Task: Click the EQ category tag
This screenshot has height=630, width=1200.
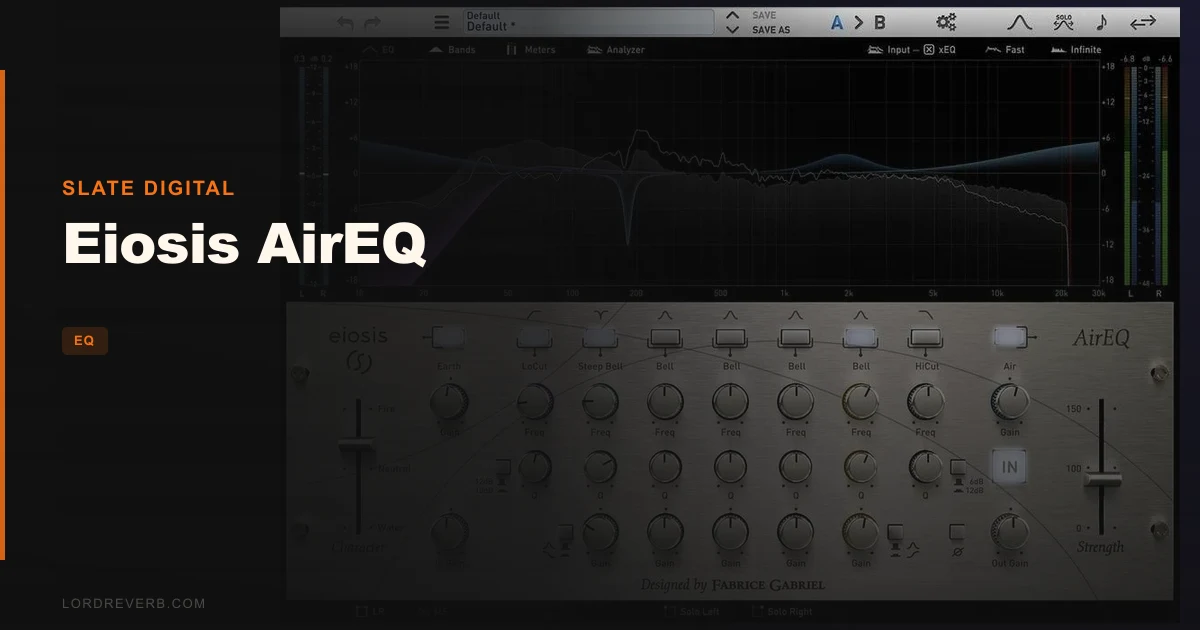Action: tap(84, 341)
